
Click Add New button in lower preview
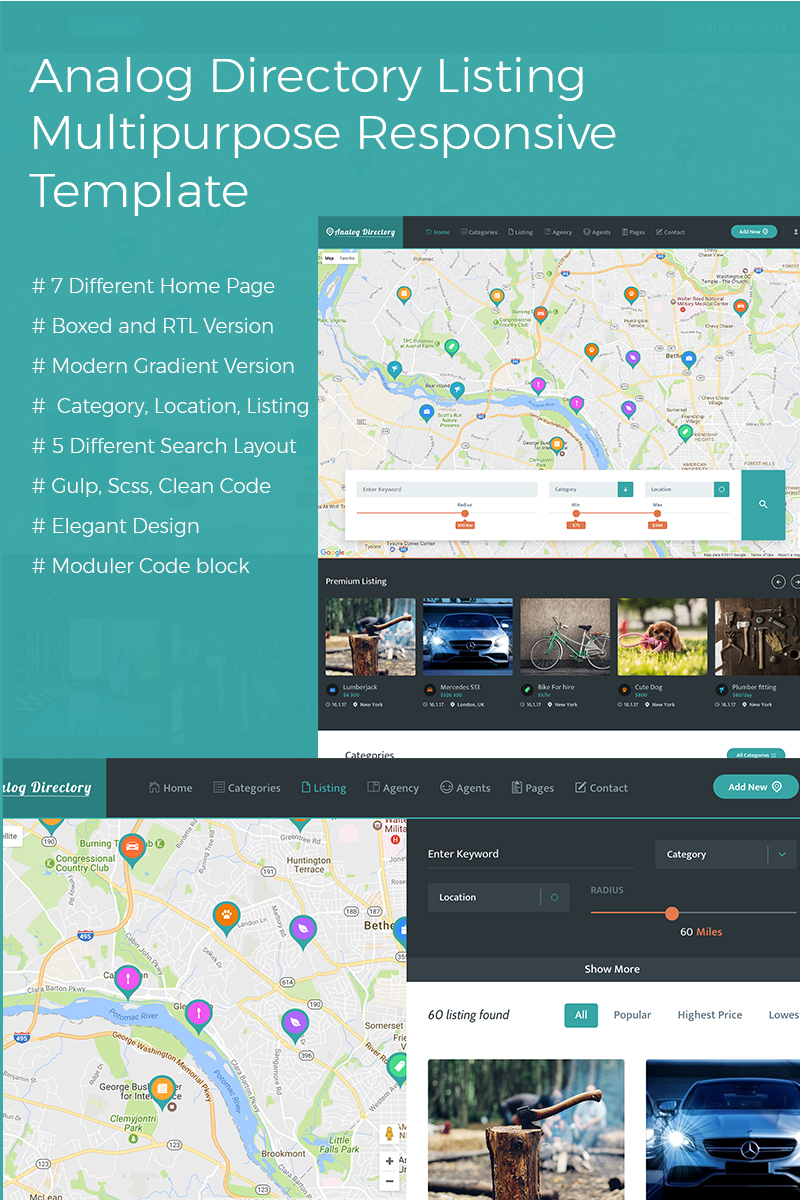(x=755, y=787)
